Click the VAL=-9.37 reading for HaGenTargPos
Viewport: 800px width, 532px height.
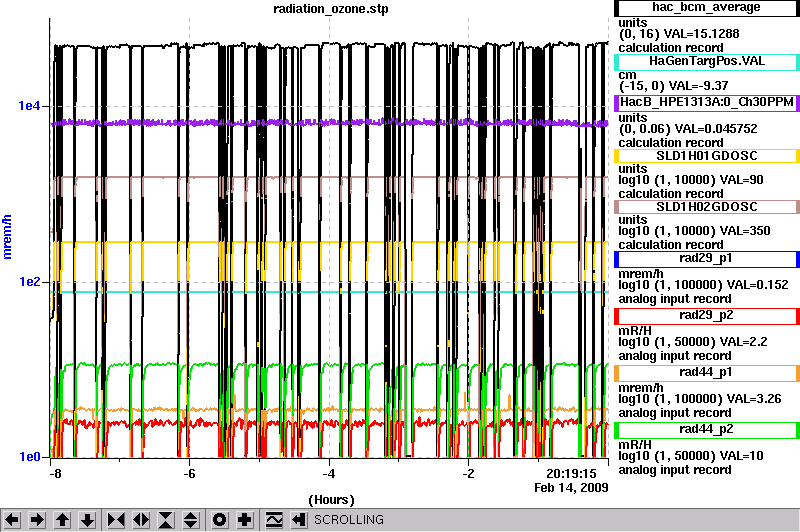698,86
